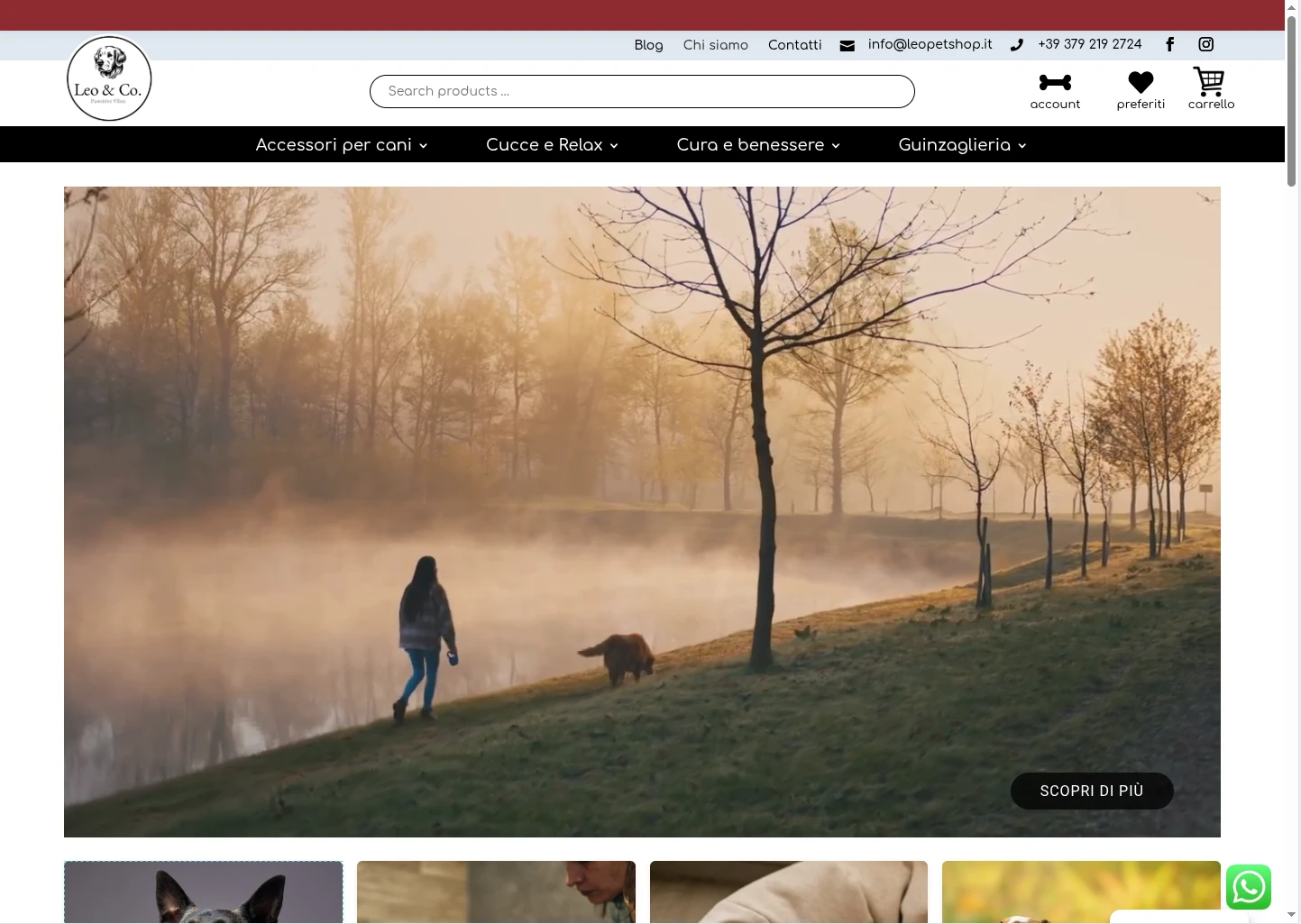Viewport: 1301px width, 924px height.
Task: Focus the Search products field
Action: point(641,91)
